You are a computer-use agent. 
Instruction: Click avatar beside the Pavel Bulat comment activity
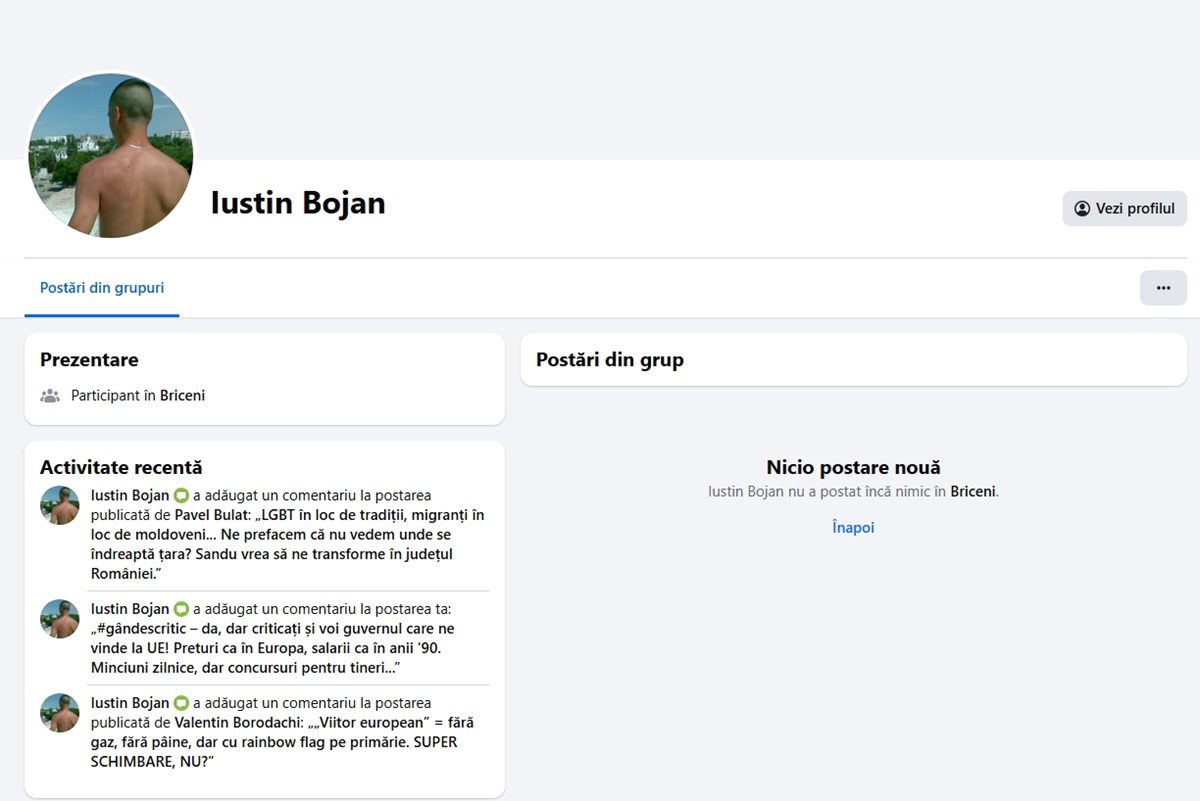pyautogui.click(x=60, y=506)
